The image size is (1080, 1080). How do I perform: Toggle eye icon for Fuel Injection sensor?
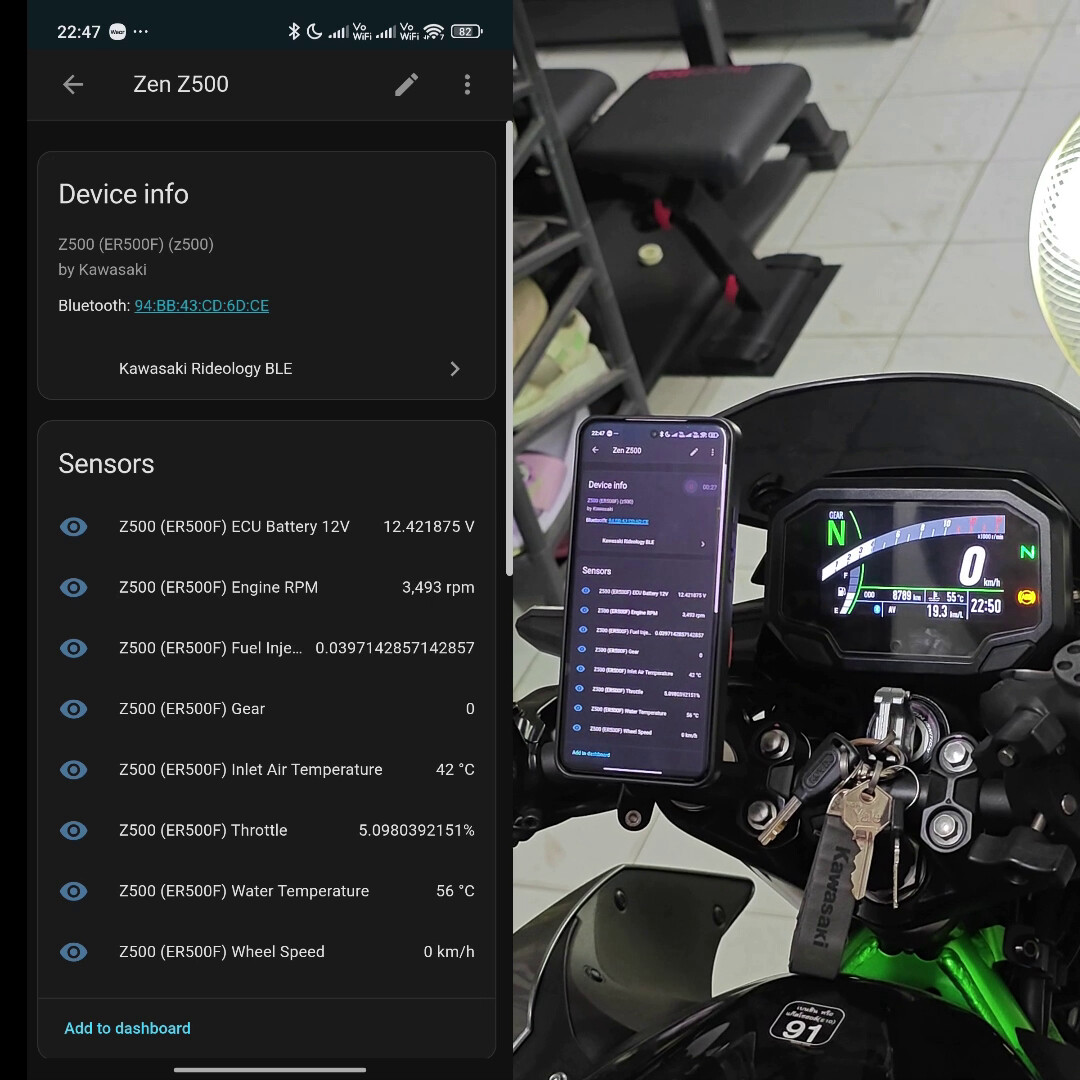coord(74,648)
